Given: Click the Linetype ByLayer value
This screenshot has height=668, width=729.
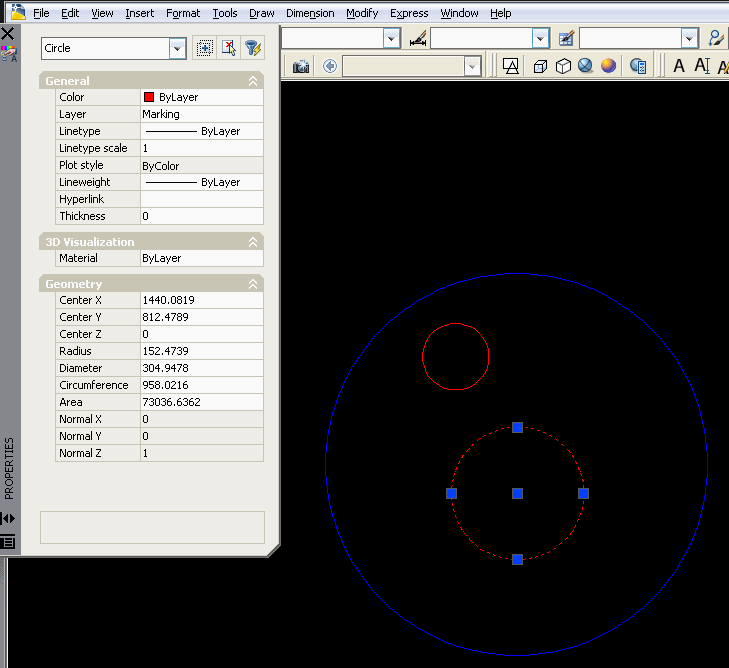Looking at the screenshot, I should point(202,131).
